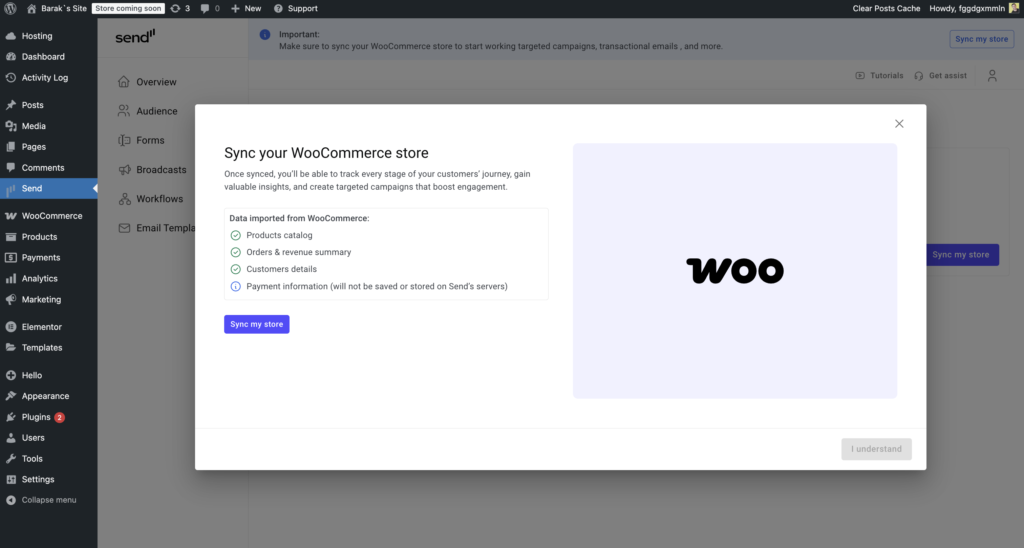Image resolution: width=1024 pixels, height=548 pixels.
Task: Click Sync your WooCommerce store heading
Action: (x=327, y=153)
